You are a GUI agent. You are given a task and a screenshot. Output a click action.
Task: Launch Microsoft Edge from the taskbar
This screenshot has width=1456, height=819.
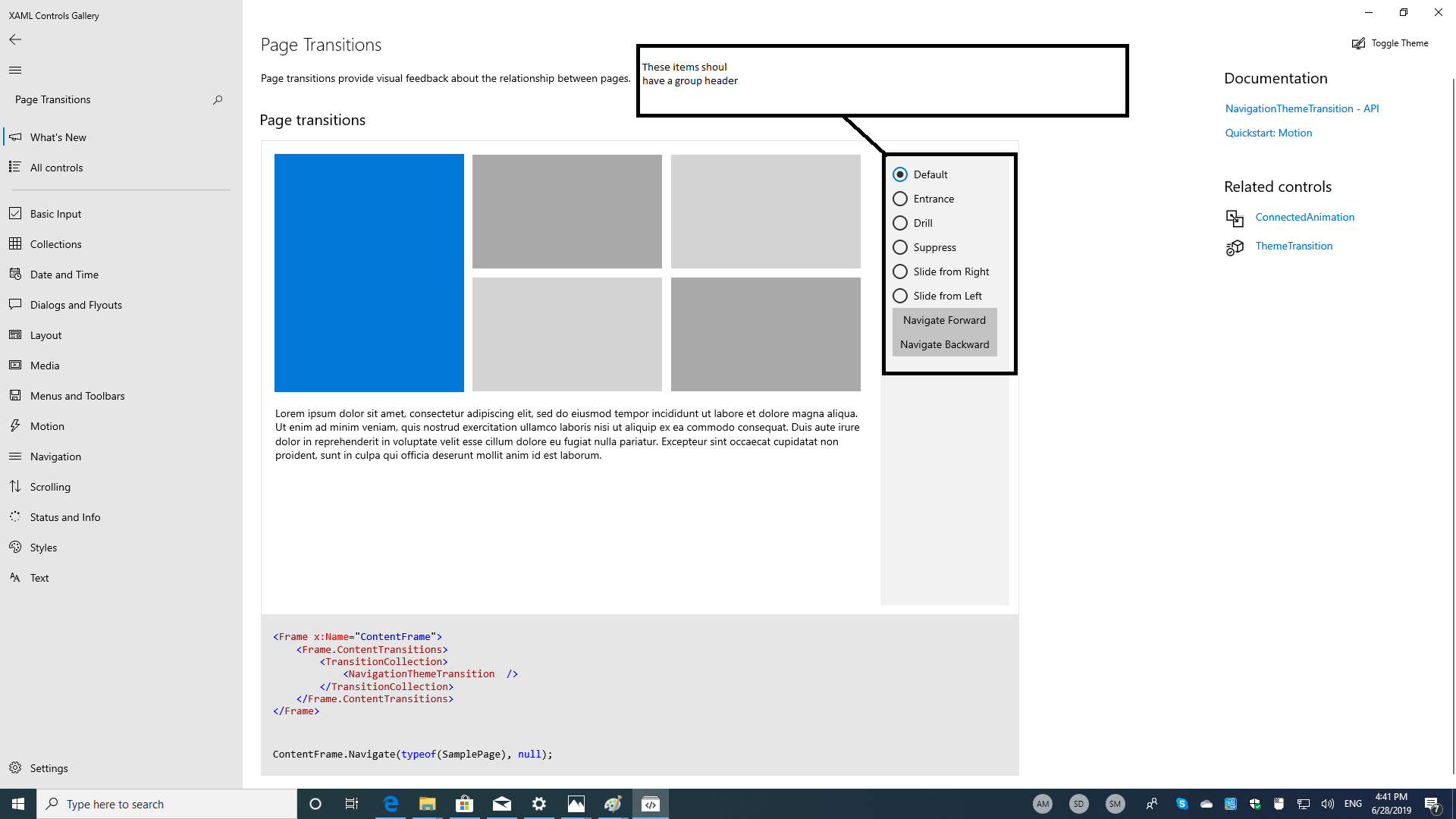tap(390, 803)
